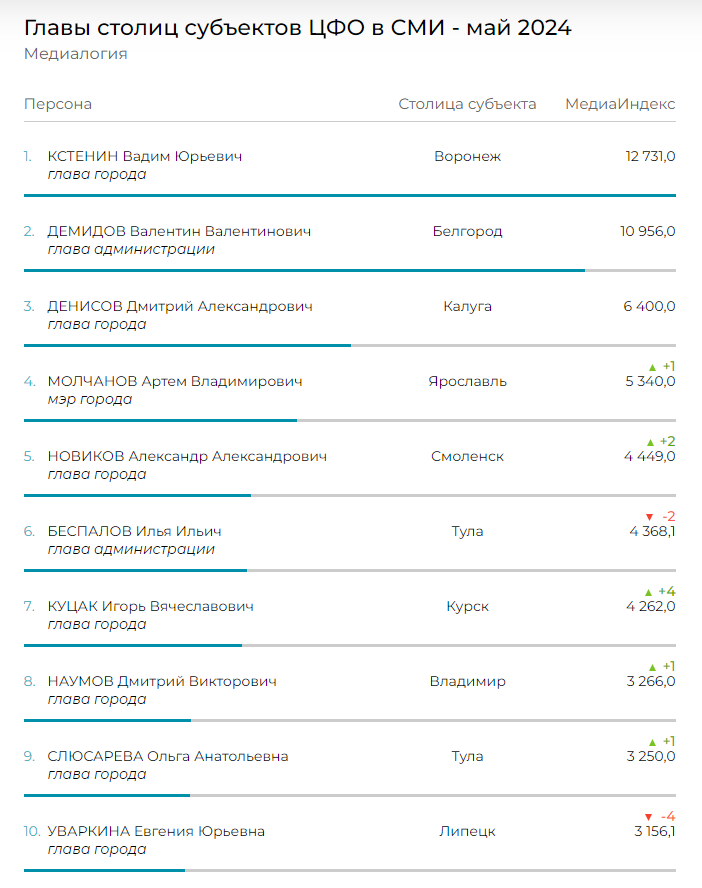Click green up arrow in Слюсарева row

[652, 742]
